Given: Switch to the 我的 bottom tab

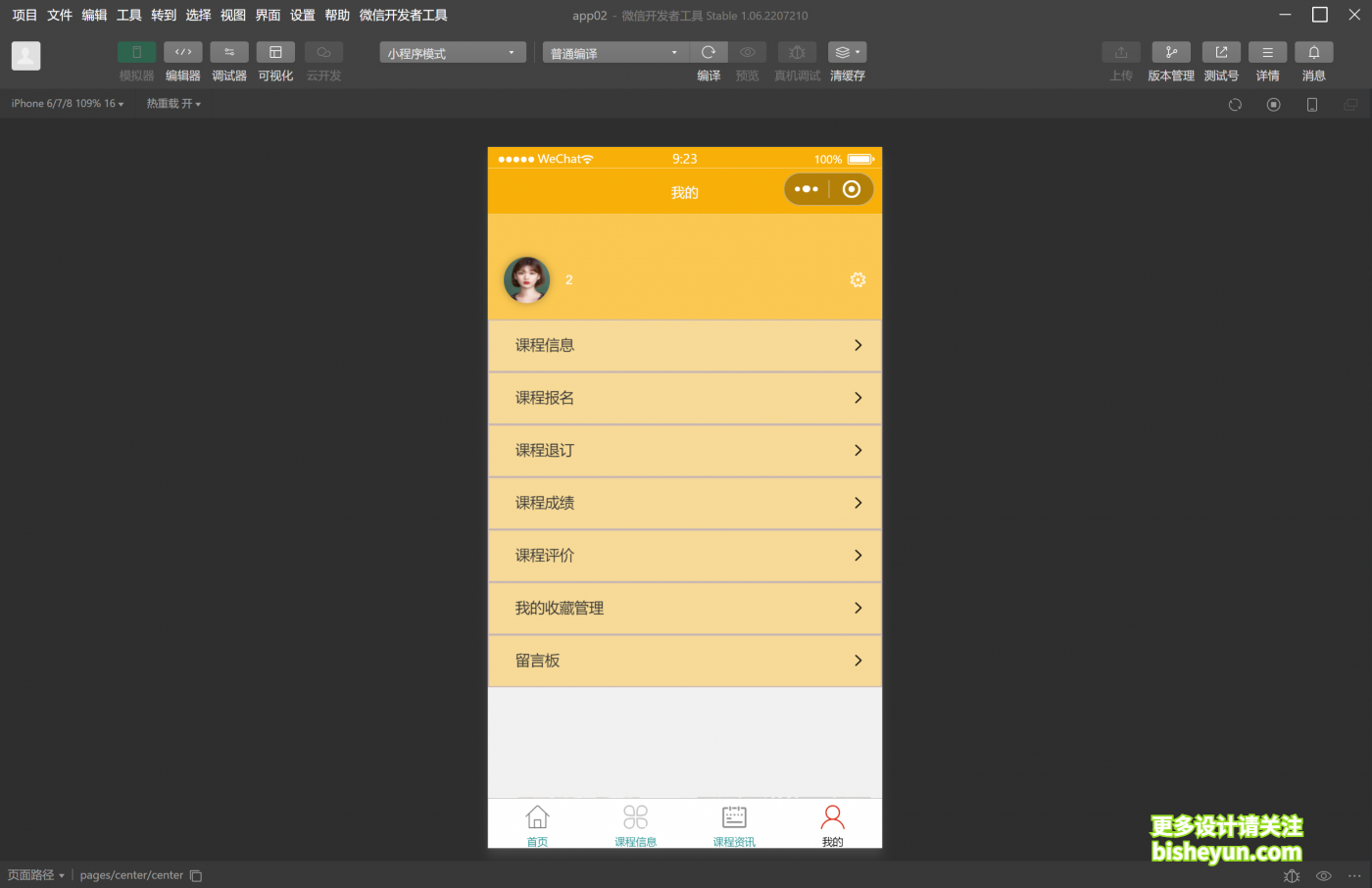Looking at the screenshot, I should 833,824.
